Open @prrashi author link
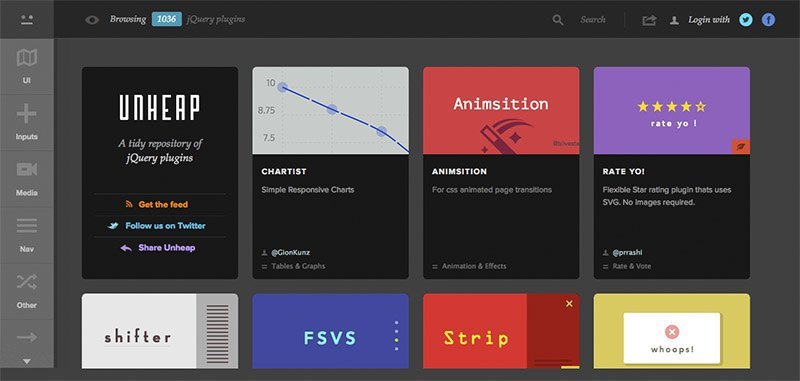 (x=628, y=252)
